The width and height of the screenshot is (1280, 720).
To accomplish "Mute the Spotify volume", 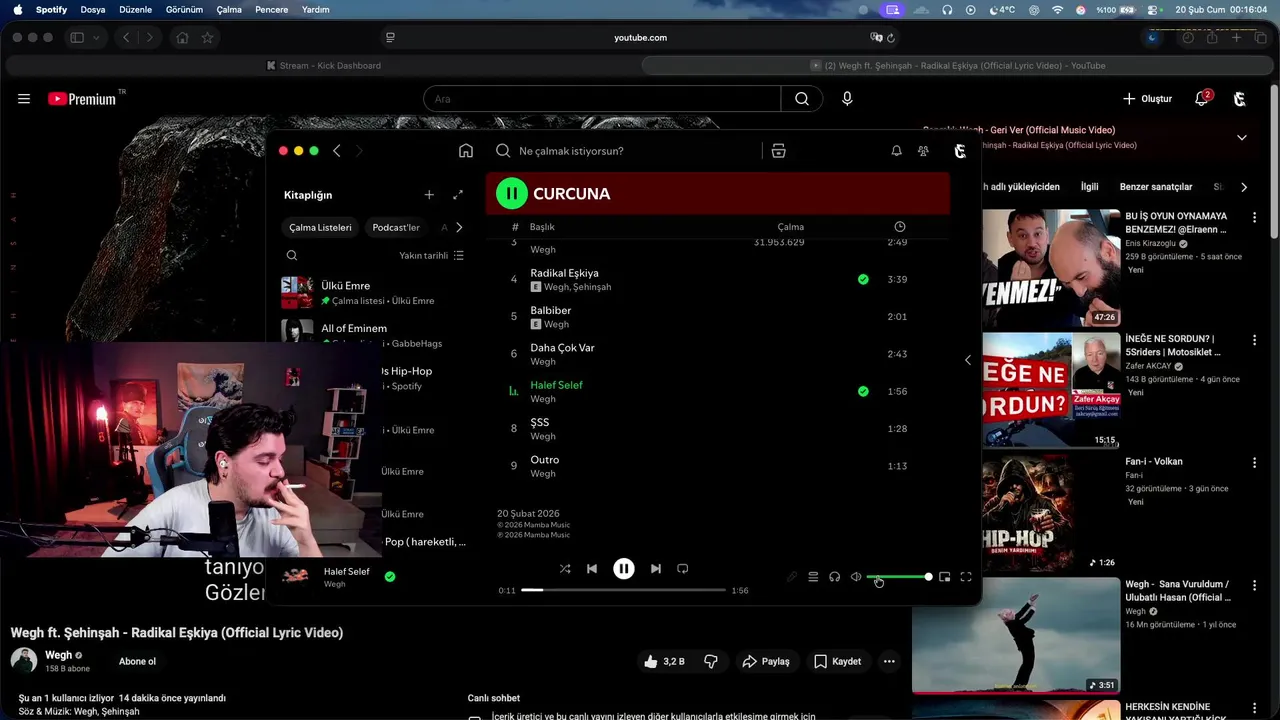I will (856, 577).
